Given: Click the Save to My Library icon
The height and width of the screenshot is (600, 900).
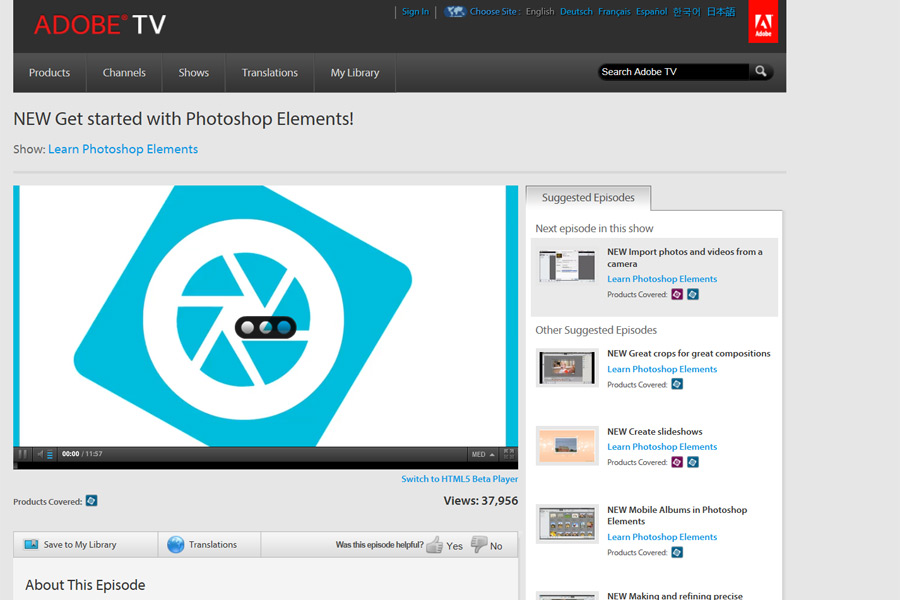Looking at the screenshot, I should [x=31, y=545].
